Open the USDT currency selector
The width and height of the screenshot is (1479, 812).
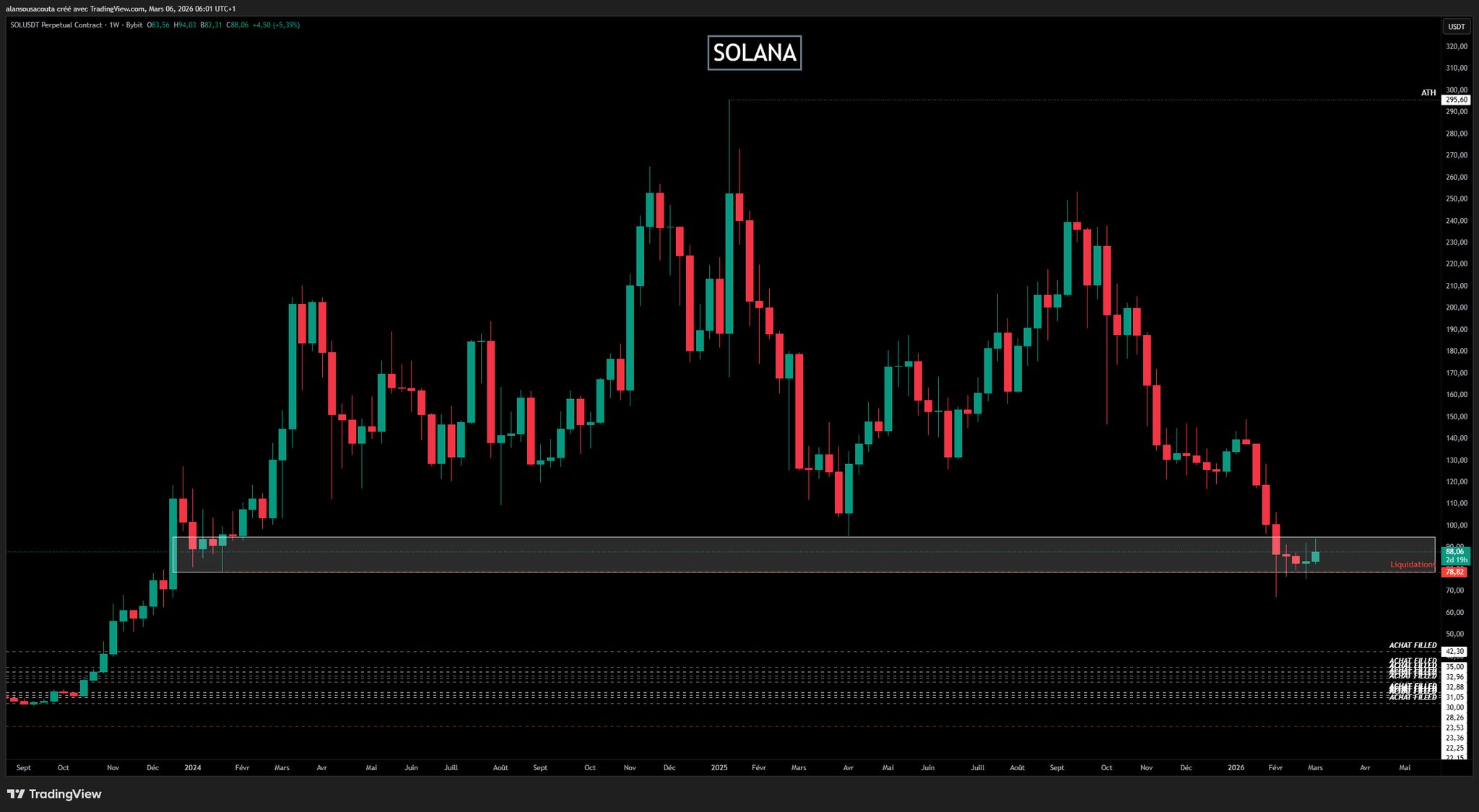point(1456,27)
